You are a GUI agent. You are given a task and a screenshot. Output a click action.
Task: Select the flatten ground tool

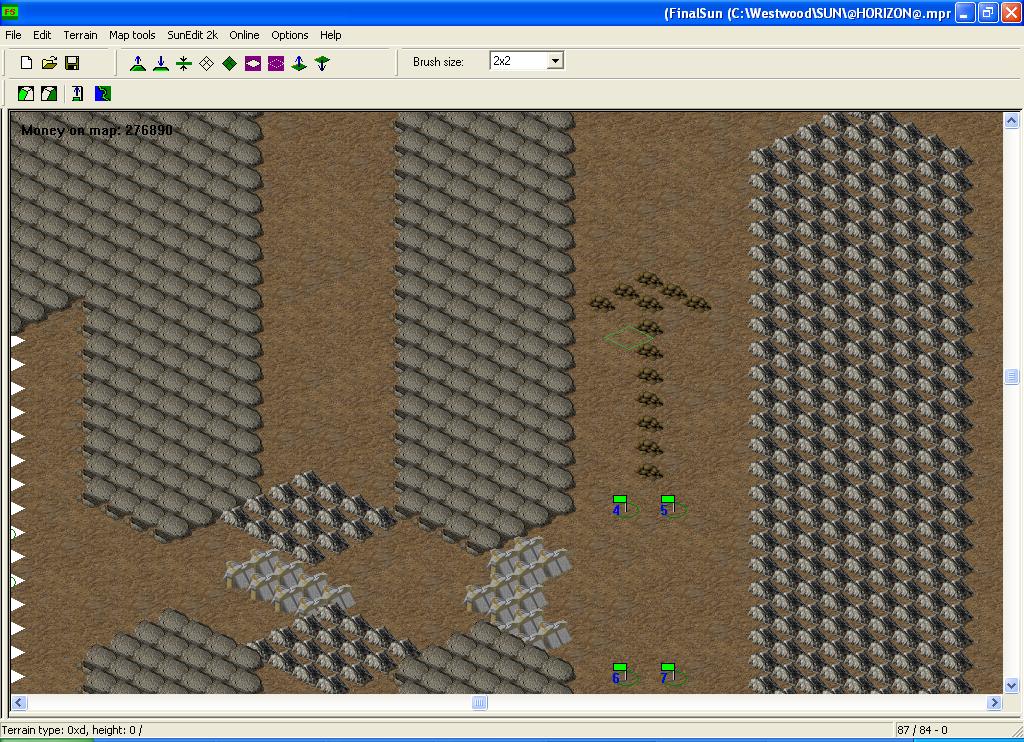coord(184,63)
